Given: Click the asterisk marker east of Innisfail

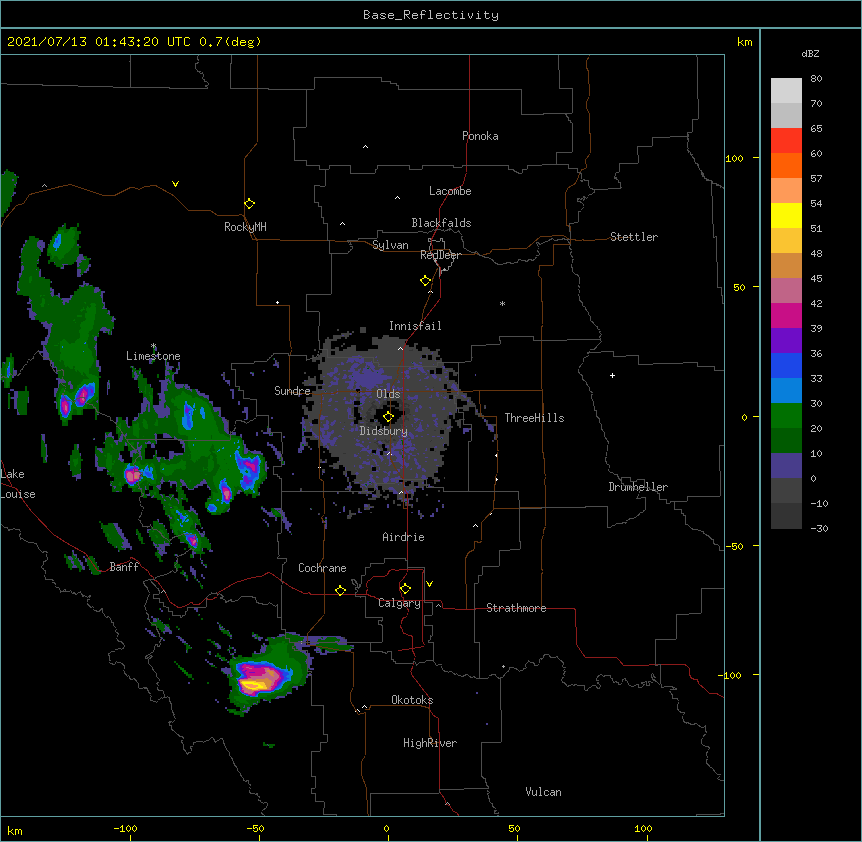Looking at the screenshot, I should [x=502, y=304].
